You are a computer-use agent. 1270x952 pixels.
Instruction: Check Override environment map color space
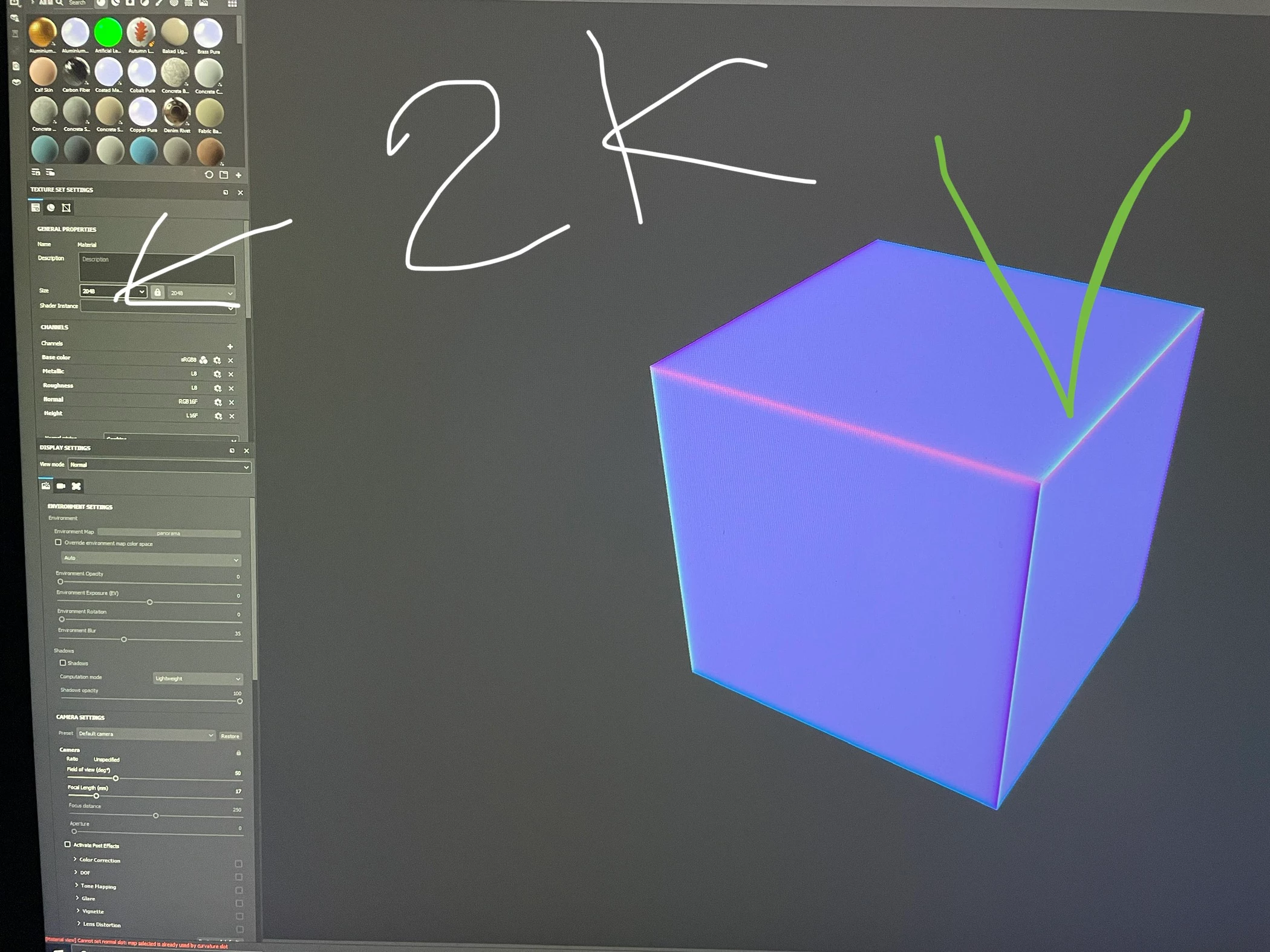tap(59, 543)
